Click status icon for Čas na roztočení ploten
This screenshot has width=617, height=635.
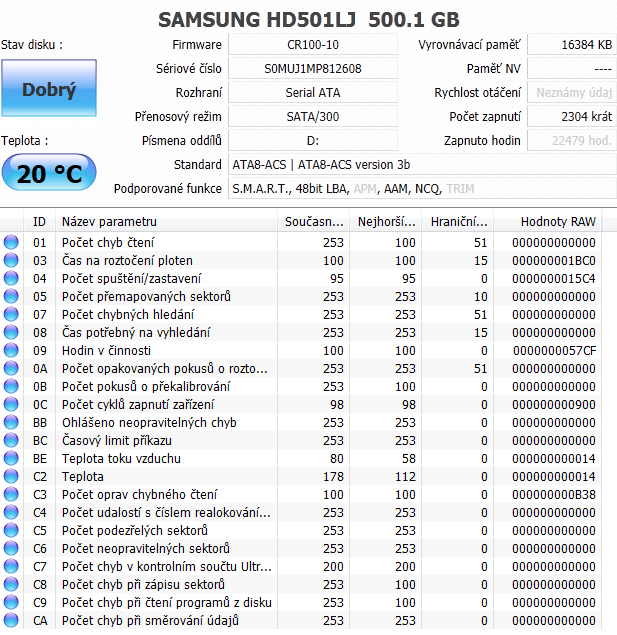pyautogui.click(x=11, y=260)
